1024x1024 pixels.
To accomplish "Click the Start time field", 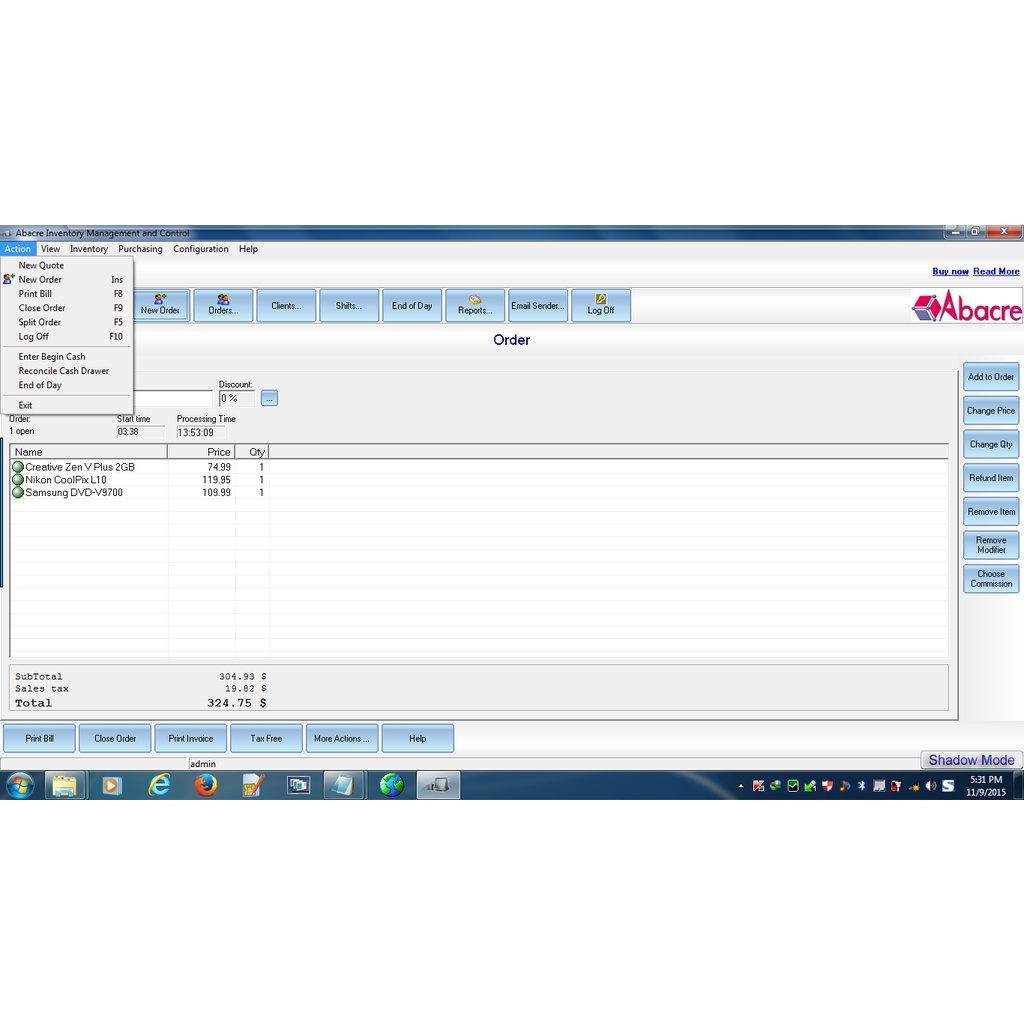I will pos(140,432).
